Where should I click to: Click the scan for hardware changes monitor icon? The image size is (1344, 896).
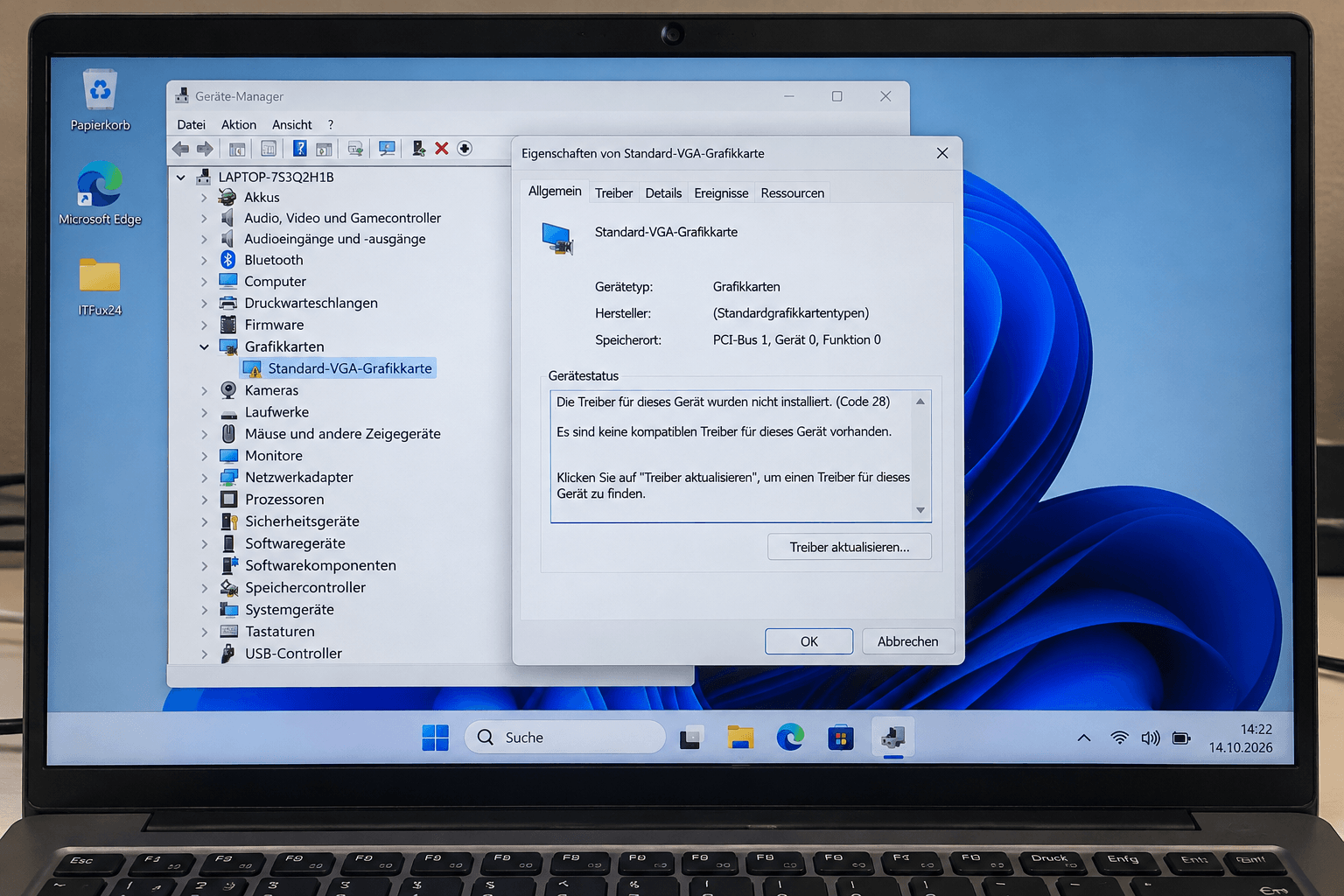[x=387, y=149]
